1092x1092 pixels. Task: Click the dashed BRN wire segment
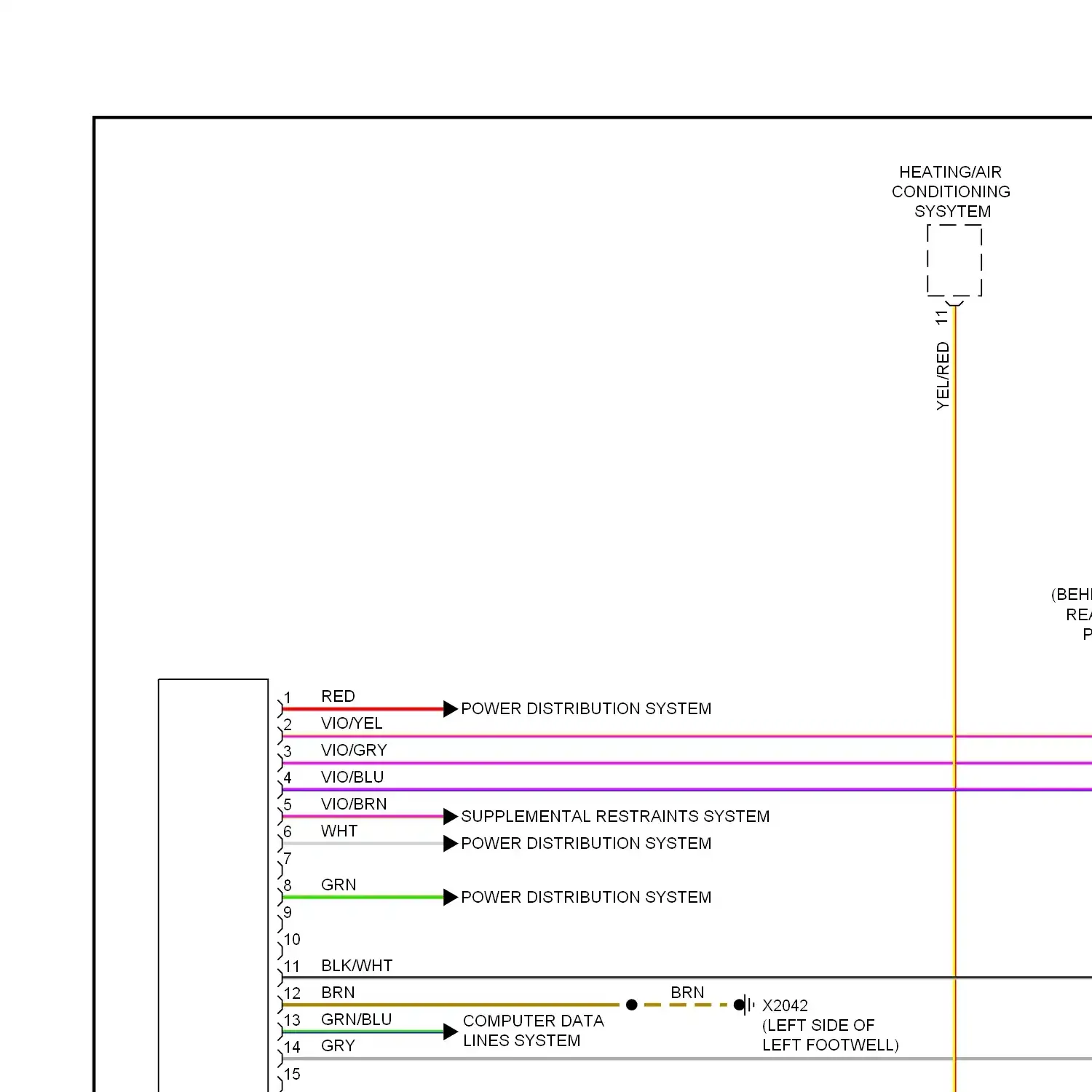click(x=686, y=1005)
